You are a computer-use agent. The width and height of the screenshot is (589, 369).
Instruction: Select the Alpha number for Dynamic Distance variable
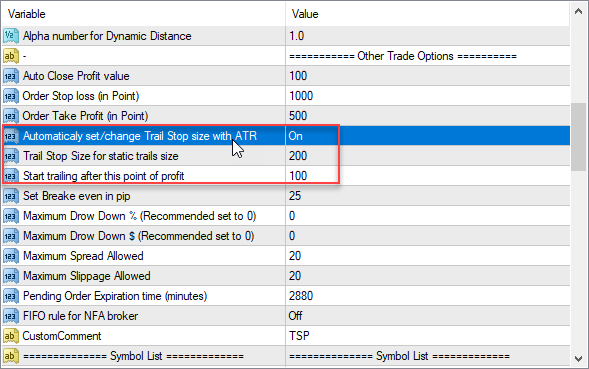(x=107, y=36)
